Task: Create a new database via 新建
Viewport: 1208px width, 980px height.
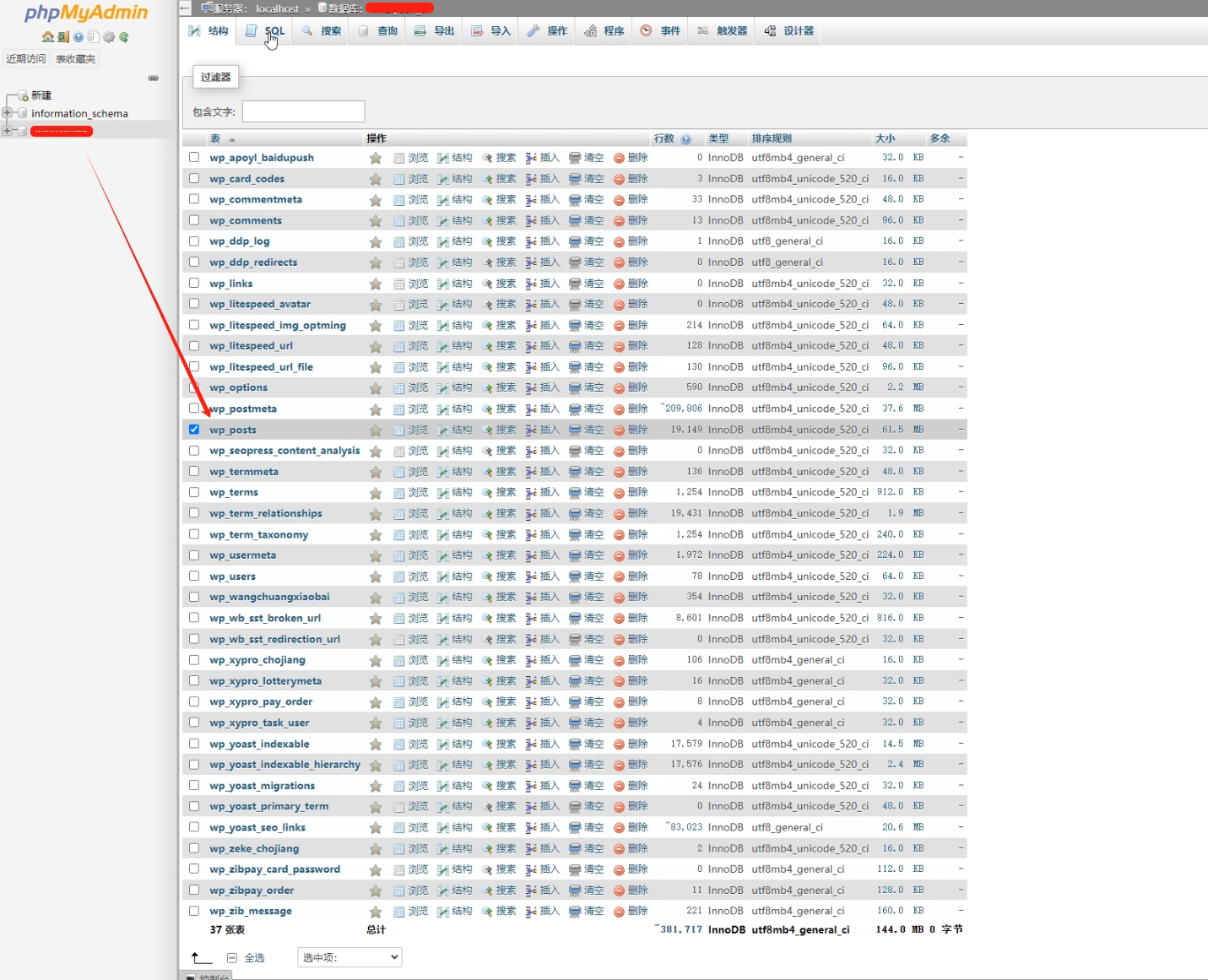Action: pyautogui.click(x=41, y=95)
